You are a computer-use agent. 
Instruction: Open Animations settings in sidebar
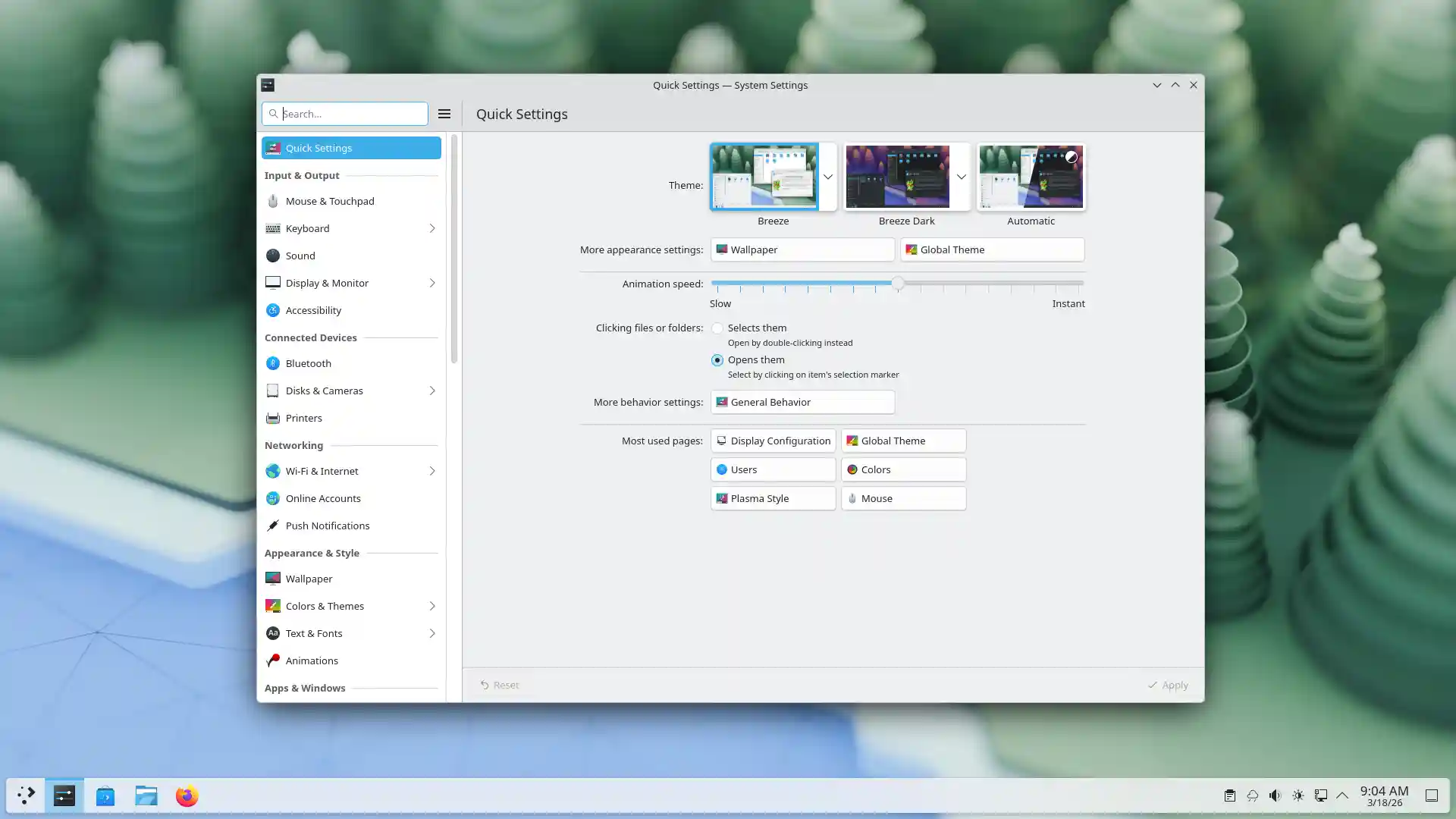tap(311, 661)
